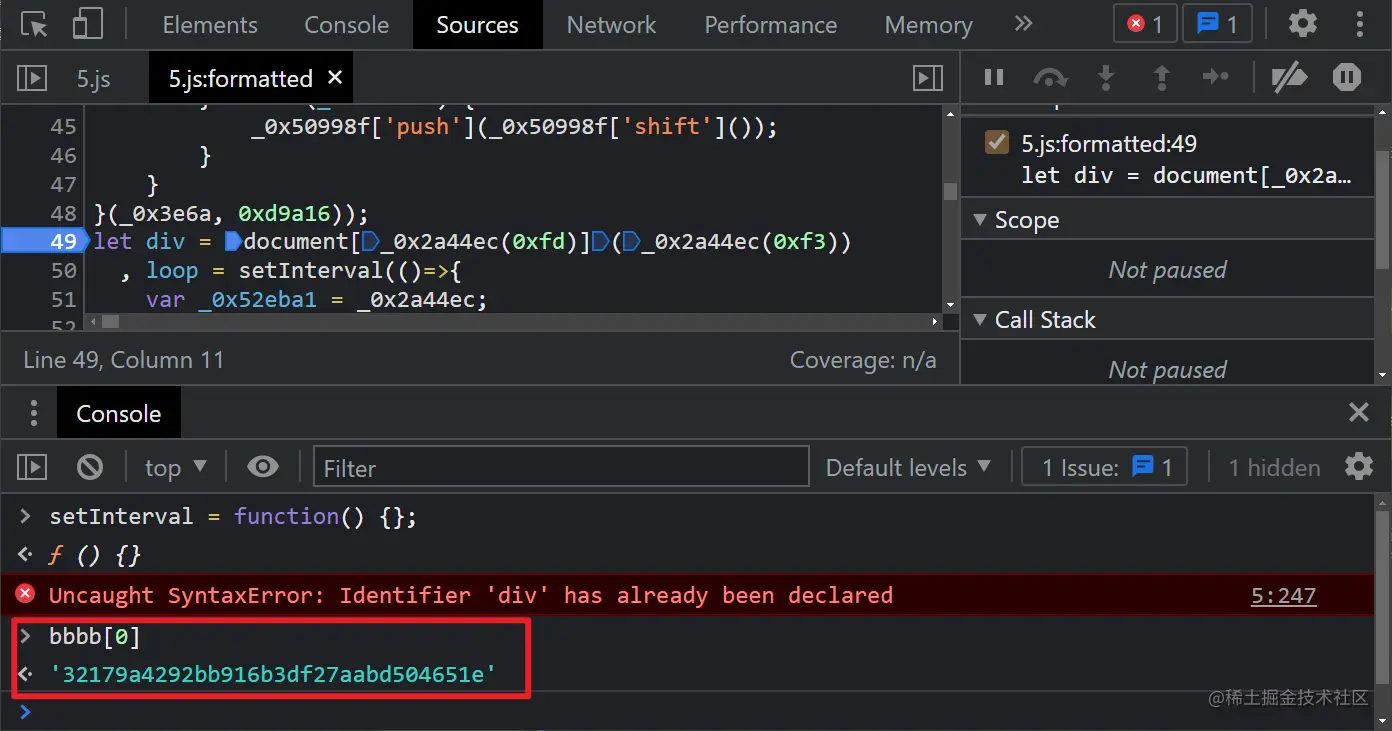Click the inline breakpoint marker before document
This screenshot has height=731, width=1392.
[233, 241]
